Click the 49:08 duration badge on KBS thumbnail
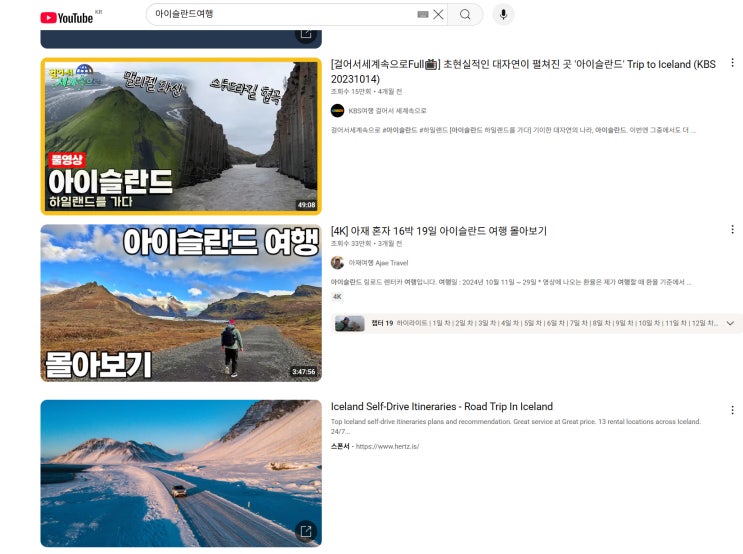 coord(307,205)
